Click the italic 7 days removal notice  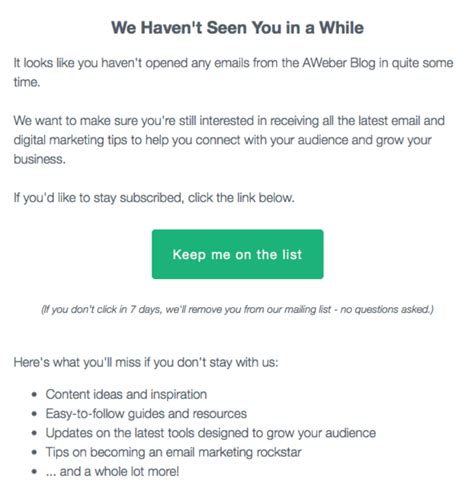point(237,309)
